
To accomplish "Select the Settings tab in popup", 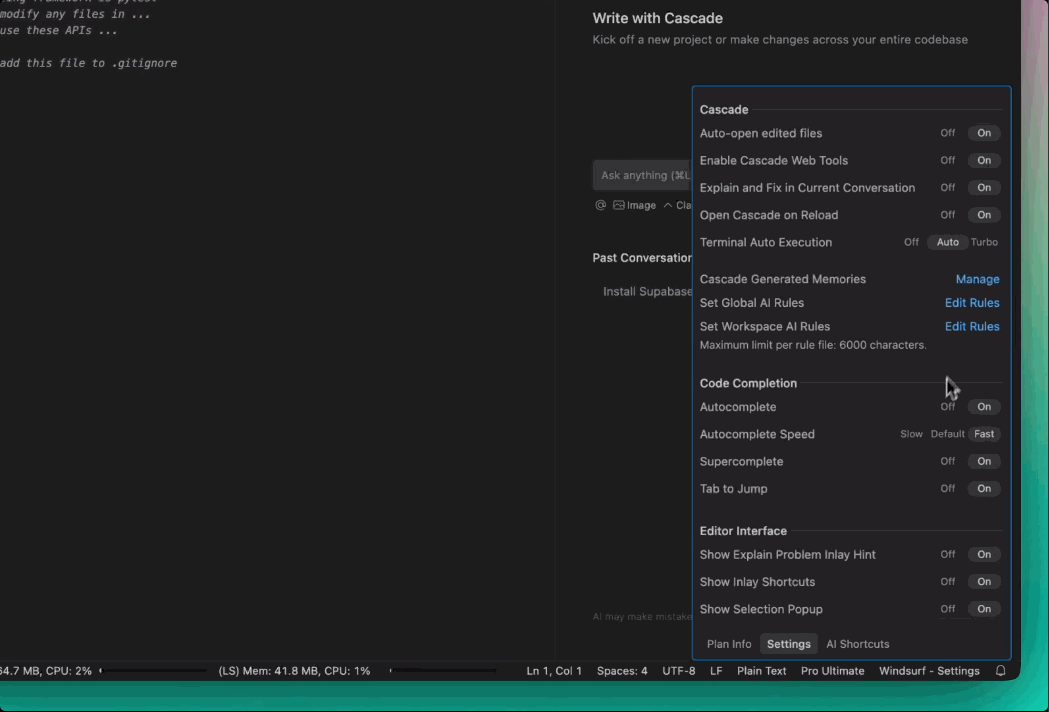I will (x=788, y=644).
